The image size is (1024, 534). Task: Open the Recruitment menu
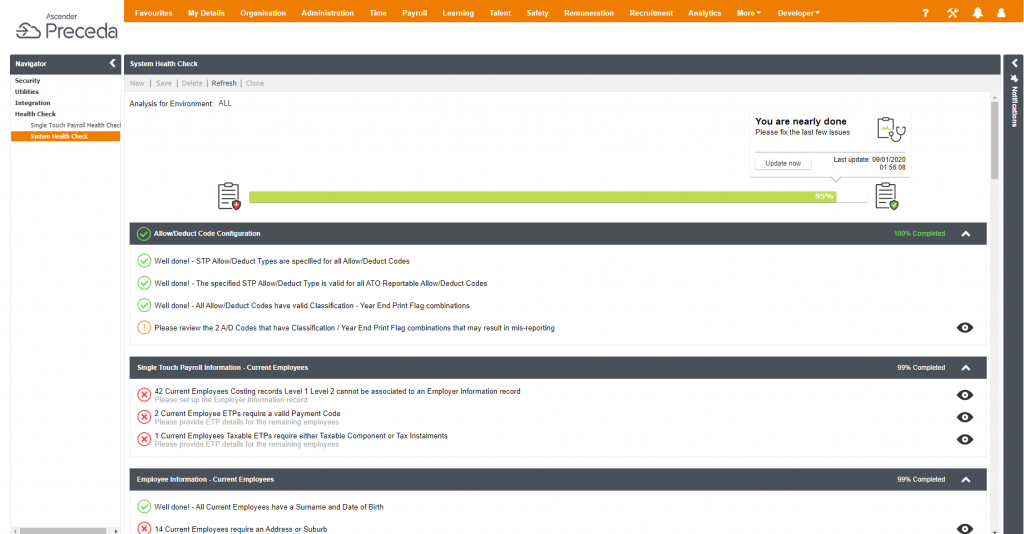click(651, 13)
